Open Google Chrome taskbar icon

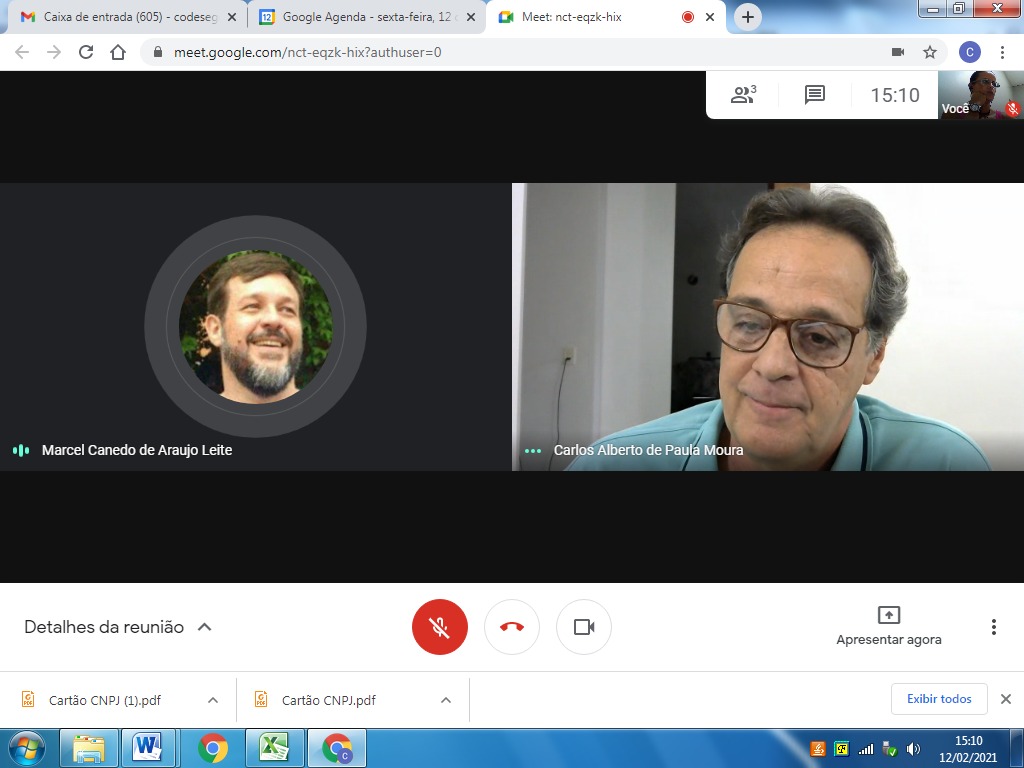[x=212, y=748]
